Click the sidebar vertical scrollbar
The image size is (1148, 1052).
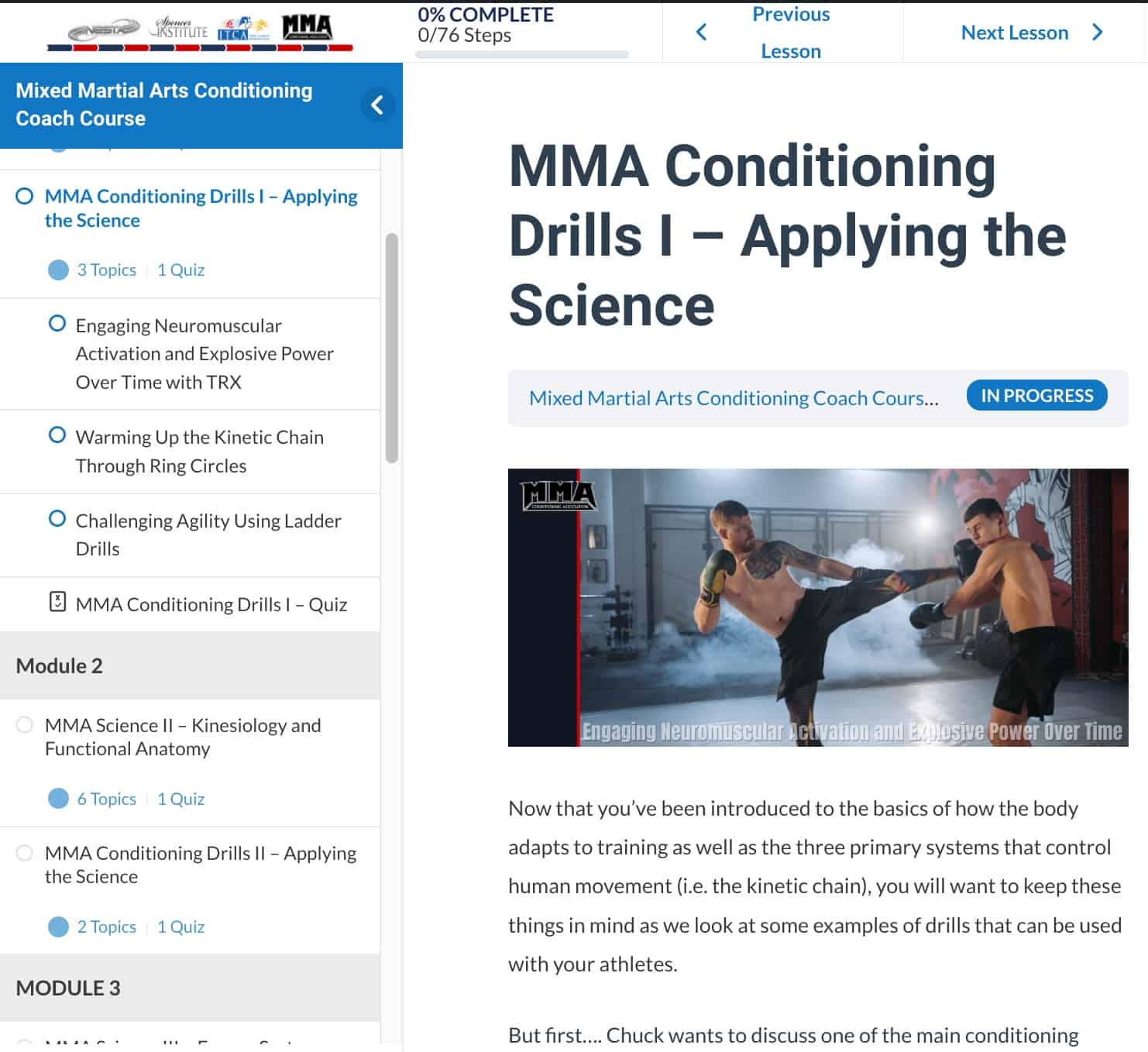pos(392,348)
